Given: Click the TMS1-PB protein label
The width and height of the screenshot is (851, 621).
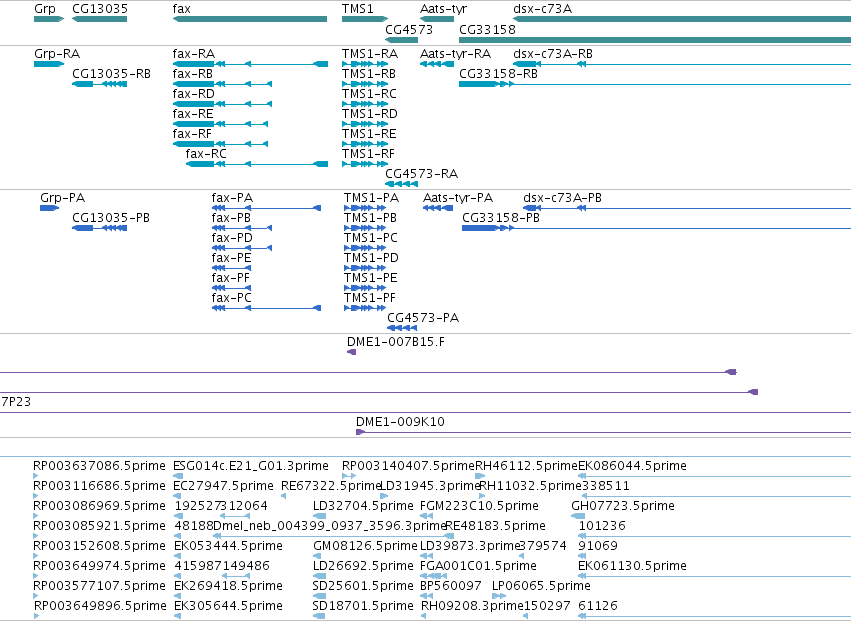Looking at the screenshot, I should coord(370,218).
